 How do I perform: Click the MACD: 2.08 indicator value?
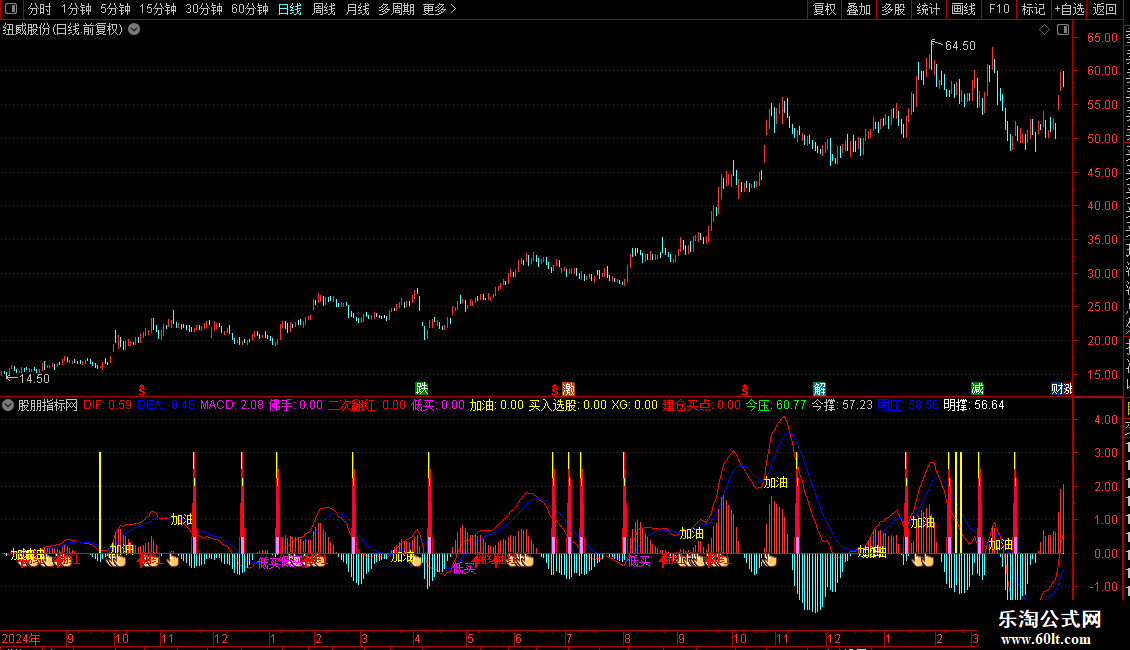pos(232,405)
